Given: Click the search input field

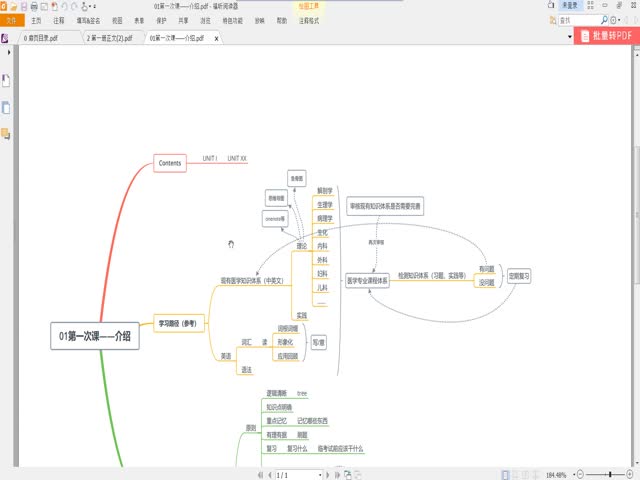Looking at the screenshot, I should pos(577,19).
